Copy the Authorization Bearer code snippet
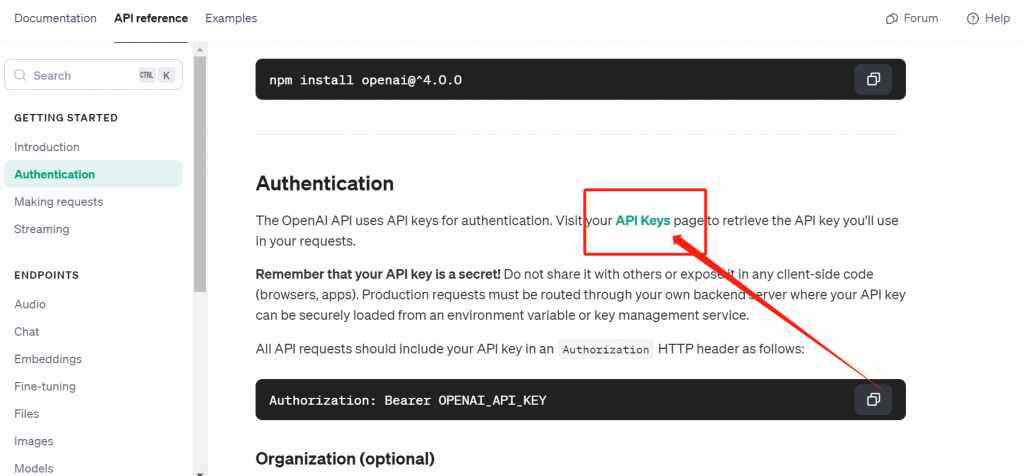This screenshot has height=476, width=1024. pyautogui.click(x=873, y=400)
